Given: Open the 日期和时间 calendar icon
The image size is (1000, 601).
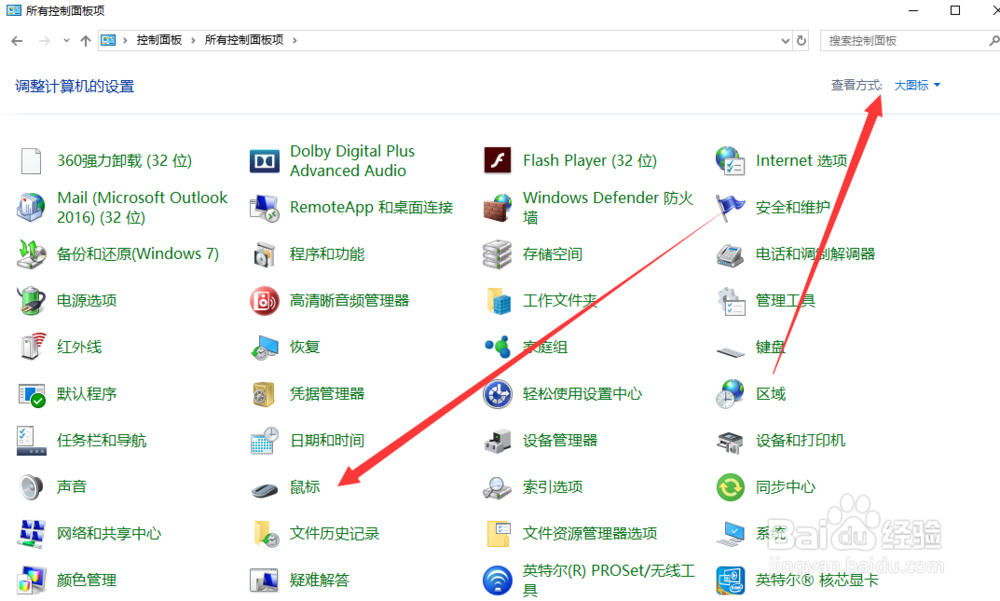Looking at the screenshot, I should click(264, 441).
